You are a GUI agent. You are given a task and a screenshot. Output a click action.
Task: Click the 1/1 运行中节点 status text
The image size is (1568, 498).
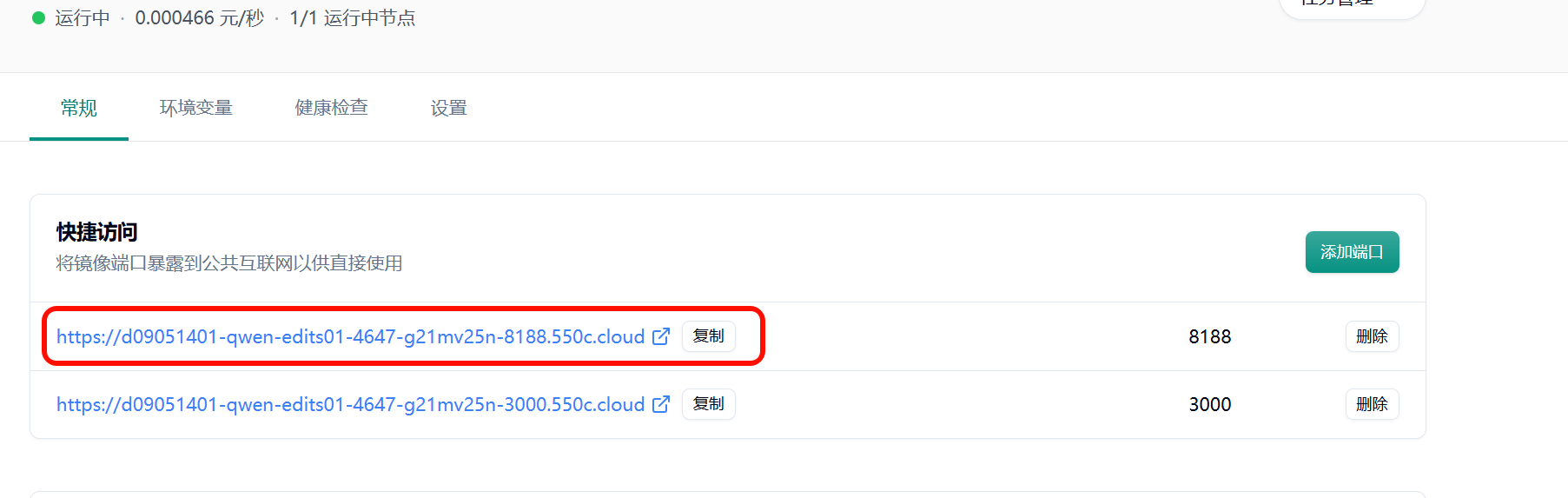[352, 18]
